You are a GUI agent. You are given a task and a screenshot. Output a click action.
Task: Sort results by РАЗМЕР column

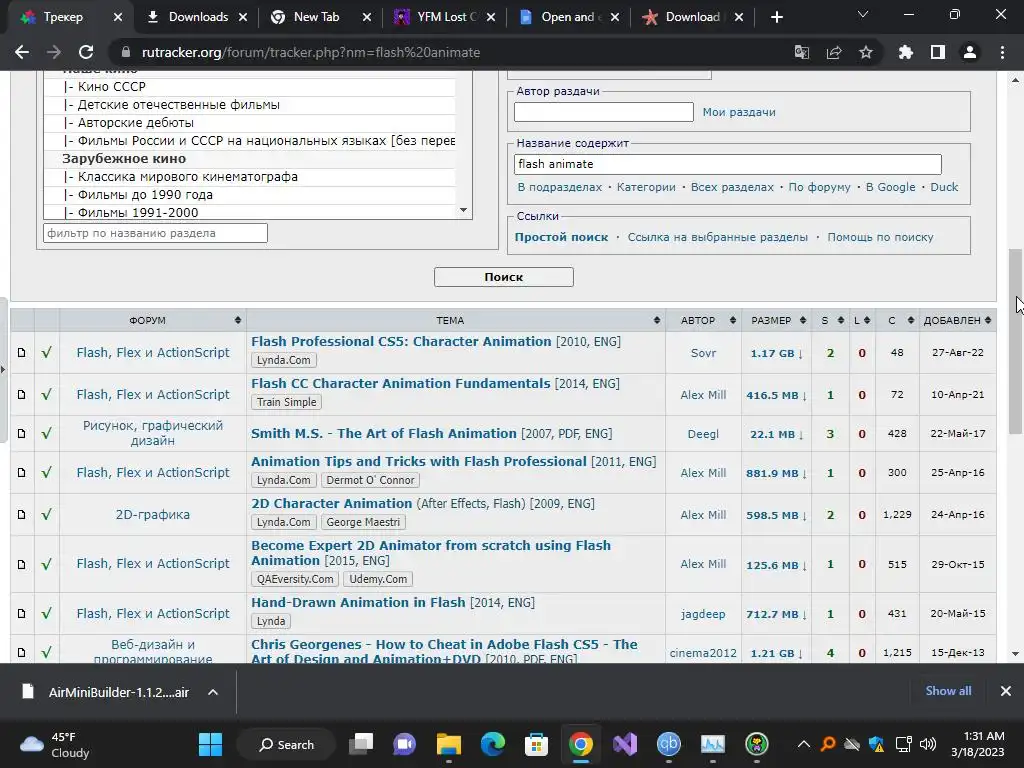tap(776, 320)
